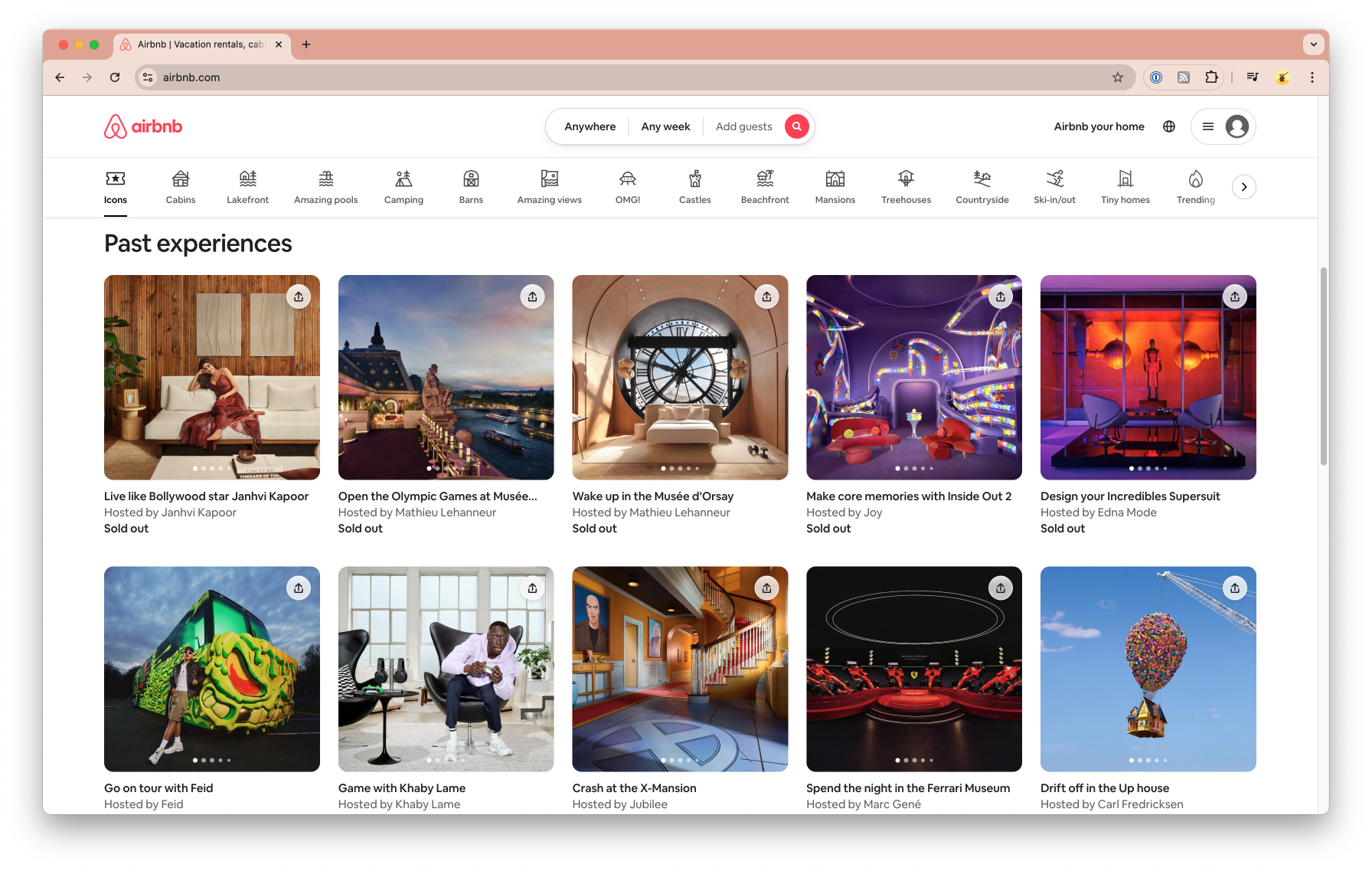This screenshot has width=1372, height=871.
Task: Select the OMG! category
Action: [628, 188]
